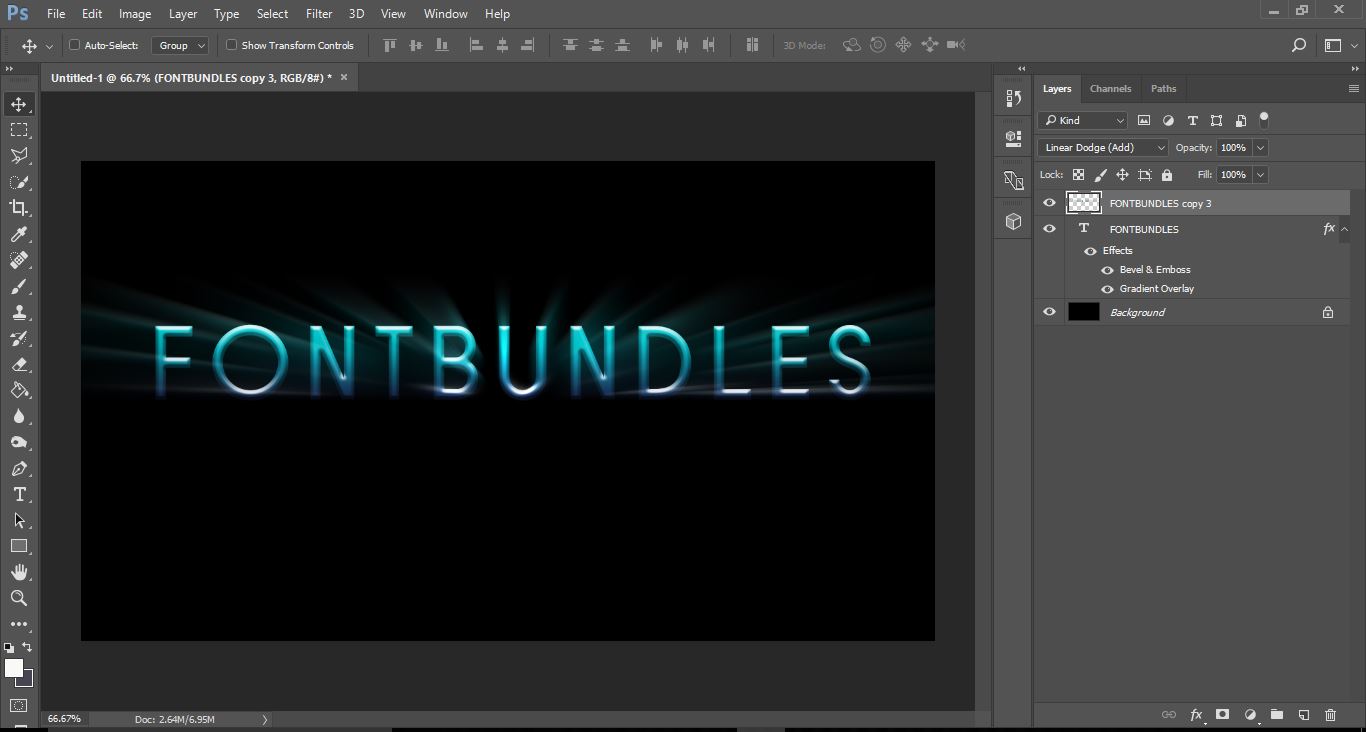The width and height of the screenshot is (1366, 732).
Task: Toggle layer filtering on or off
Action: coord(1264,120)
